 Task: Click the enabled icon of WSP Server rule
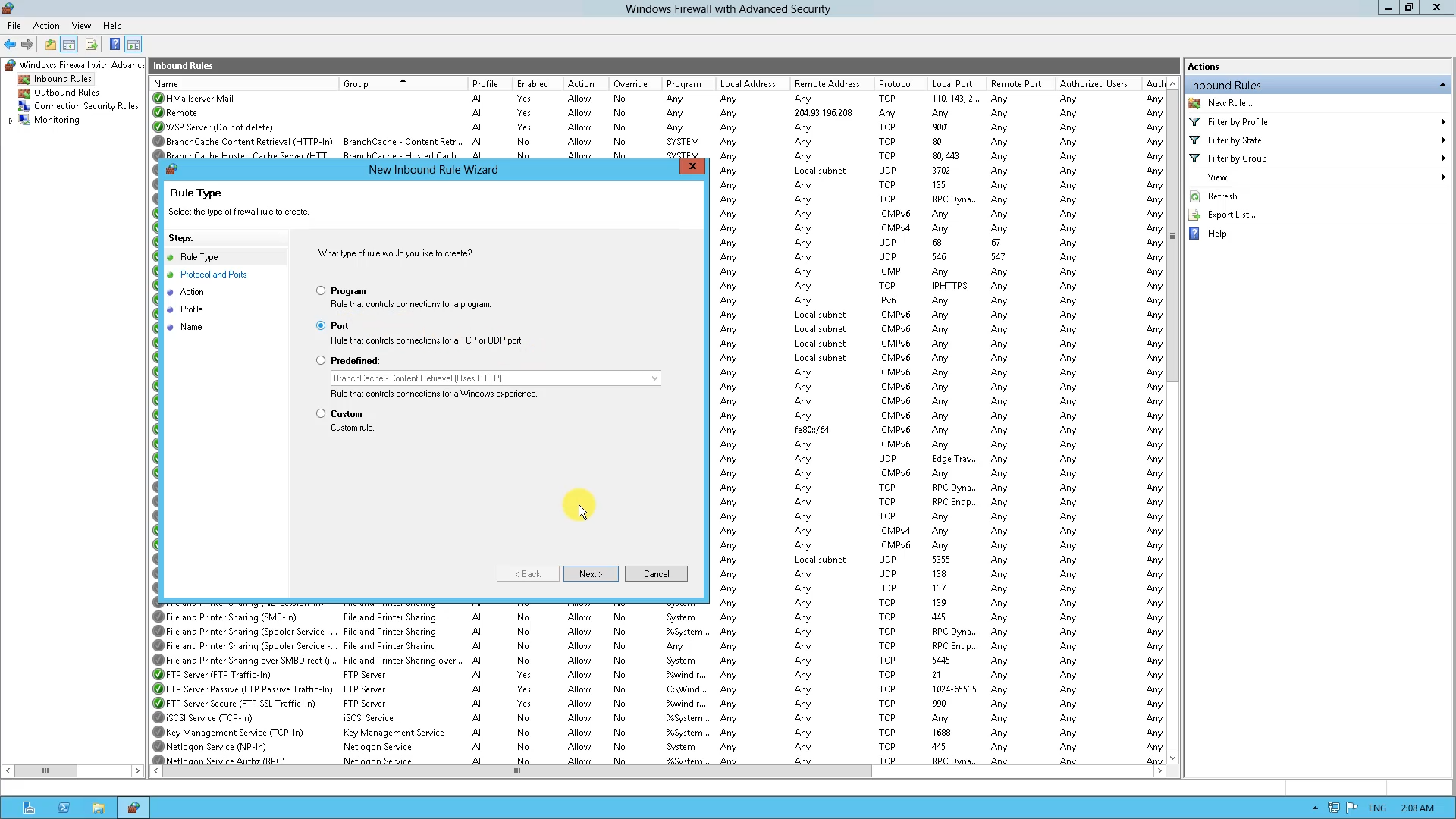[x=158, y=127]
